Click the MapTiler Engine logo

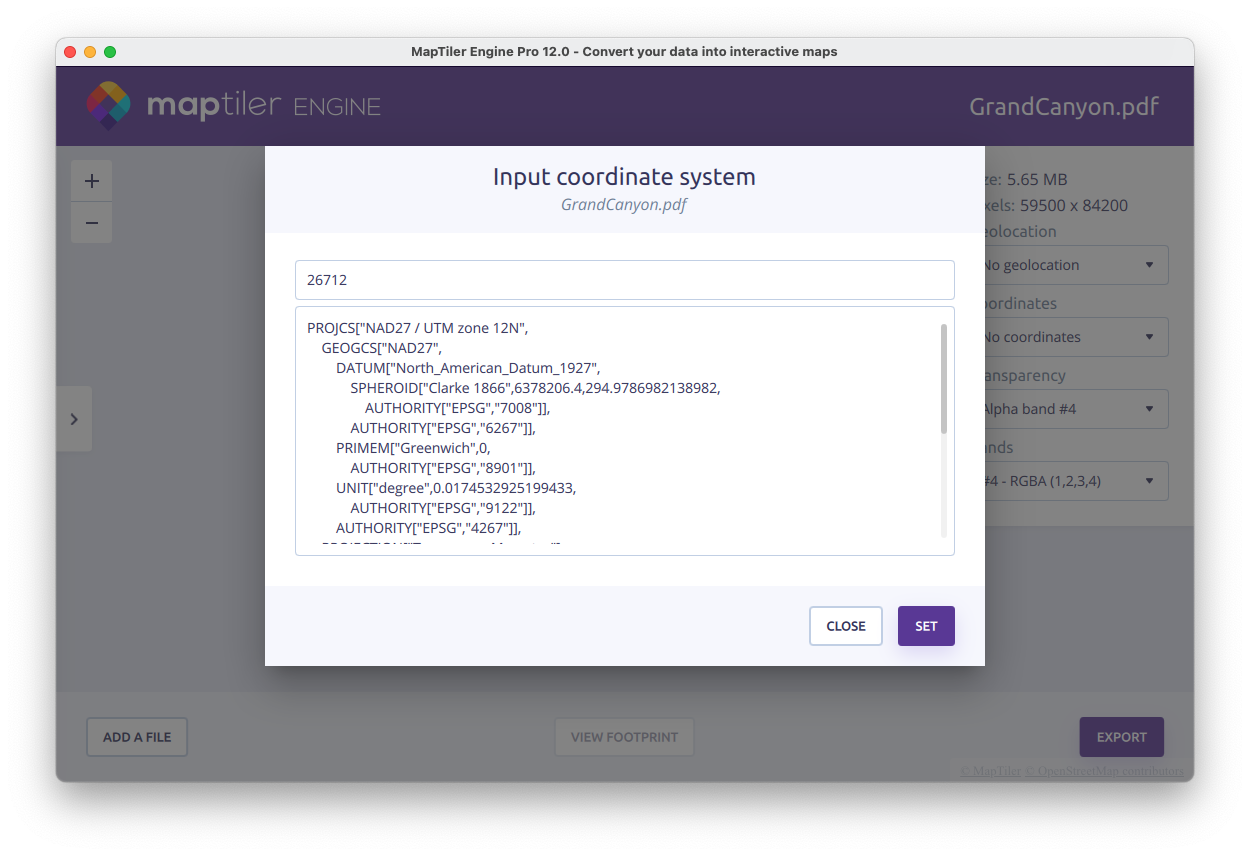232,106
